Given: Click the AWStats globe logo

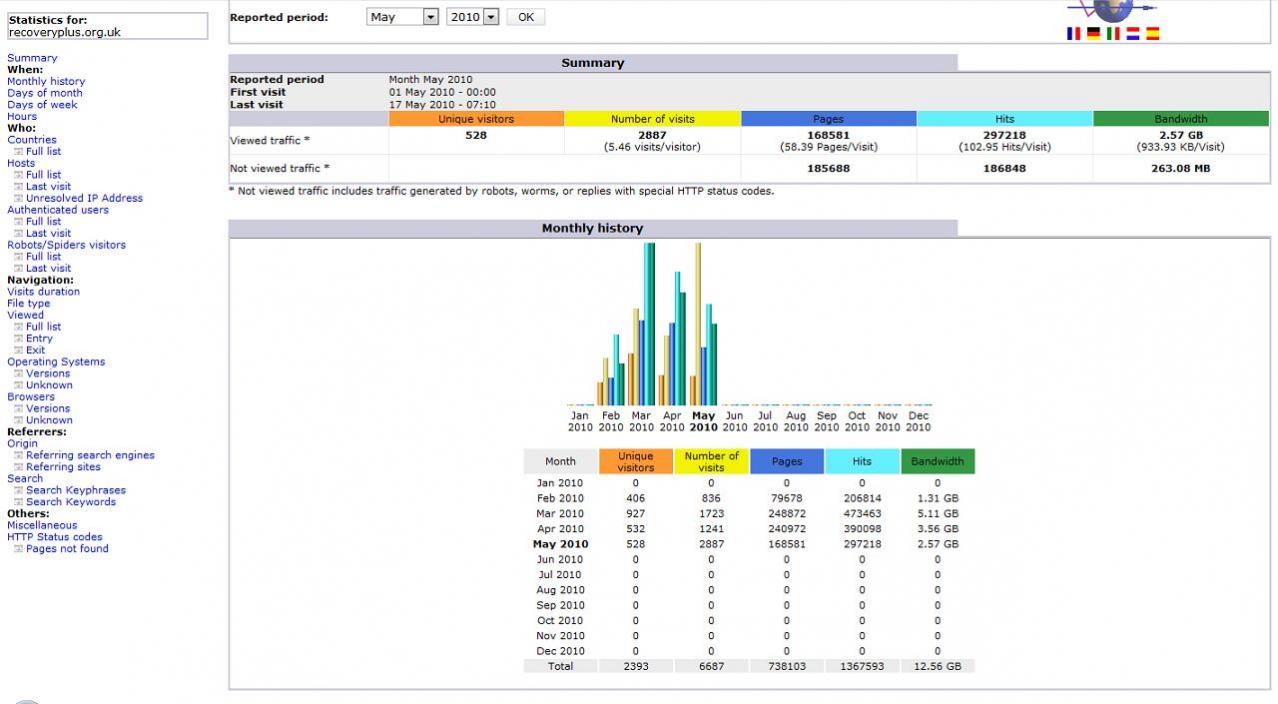Looking at the screenshot, I should point(1111,10).
